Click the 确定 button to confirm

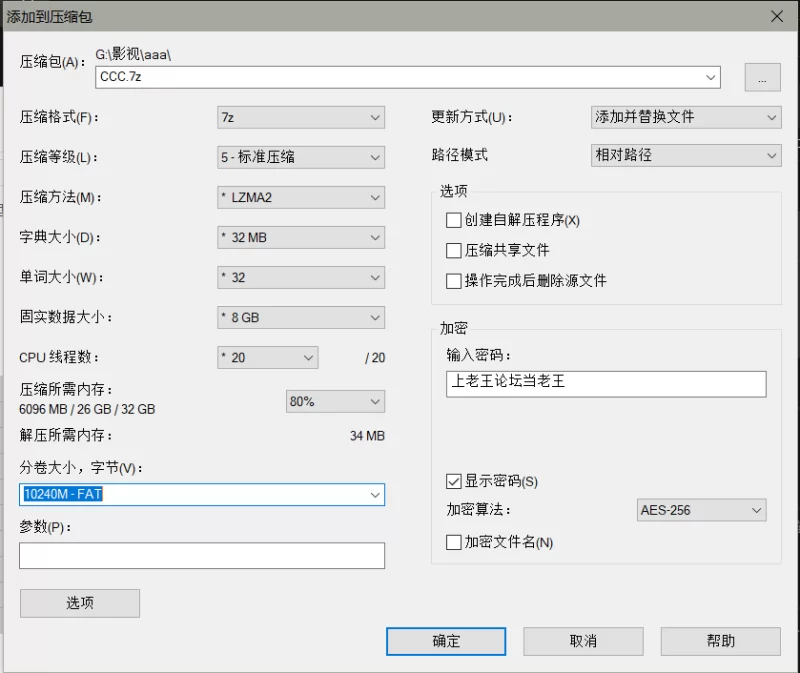click(x=446, y=641)
